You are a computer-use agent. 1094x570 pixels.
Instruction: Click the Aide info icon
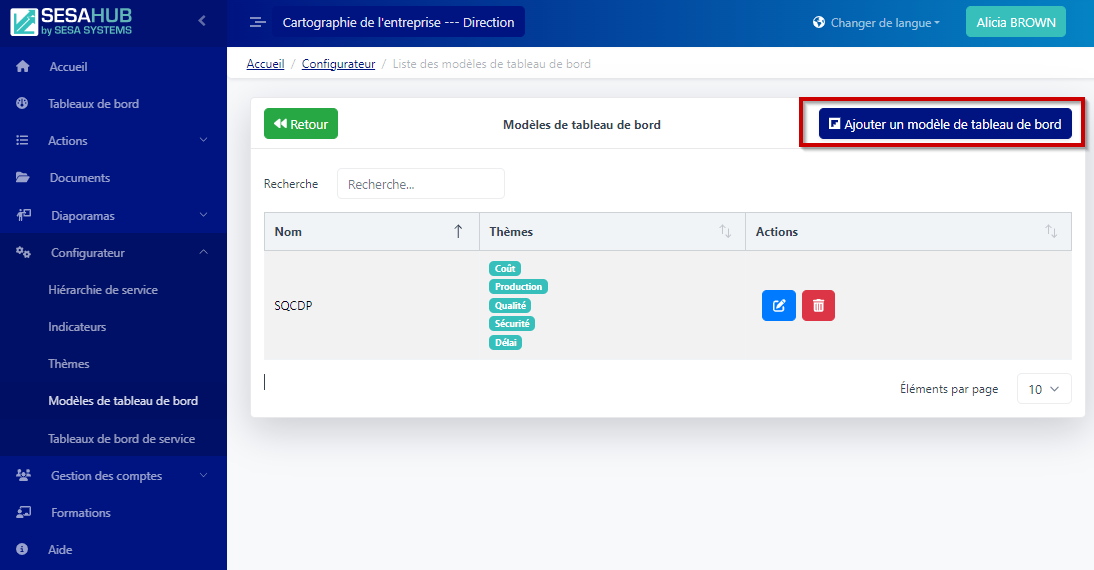tap(22, 549)
